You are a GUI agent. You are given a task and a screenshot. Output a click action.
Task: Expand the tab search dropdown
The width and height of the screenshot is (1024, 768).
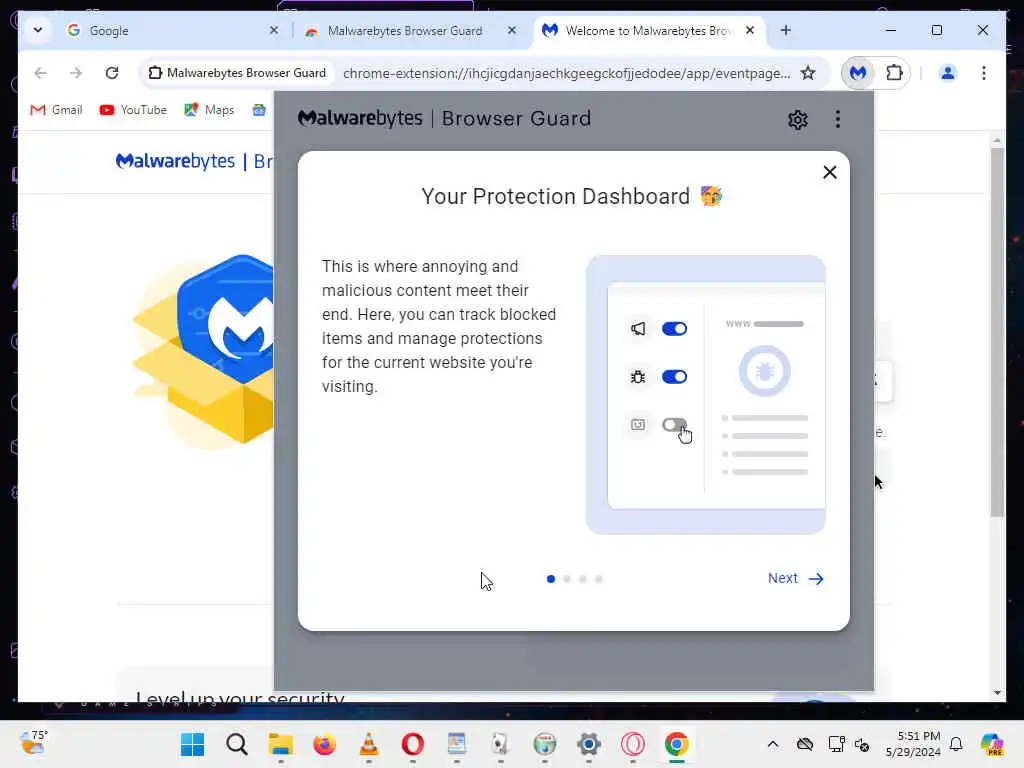(x=38, y=30)
